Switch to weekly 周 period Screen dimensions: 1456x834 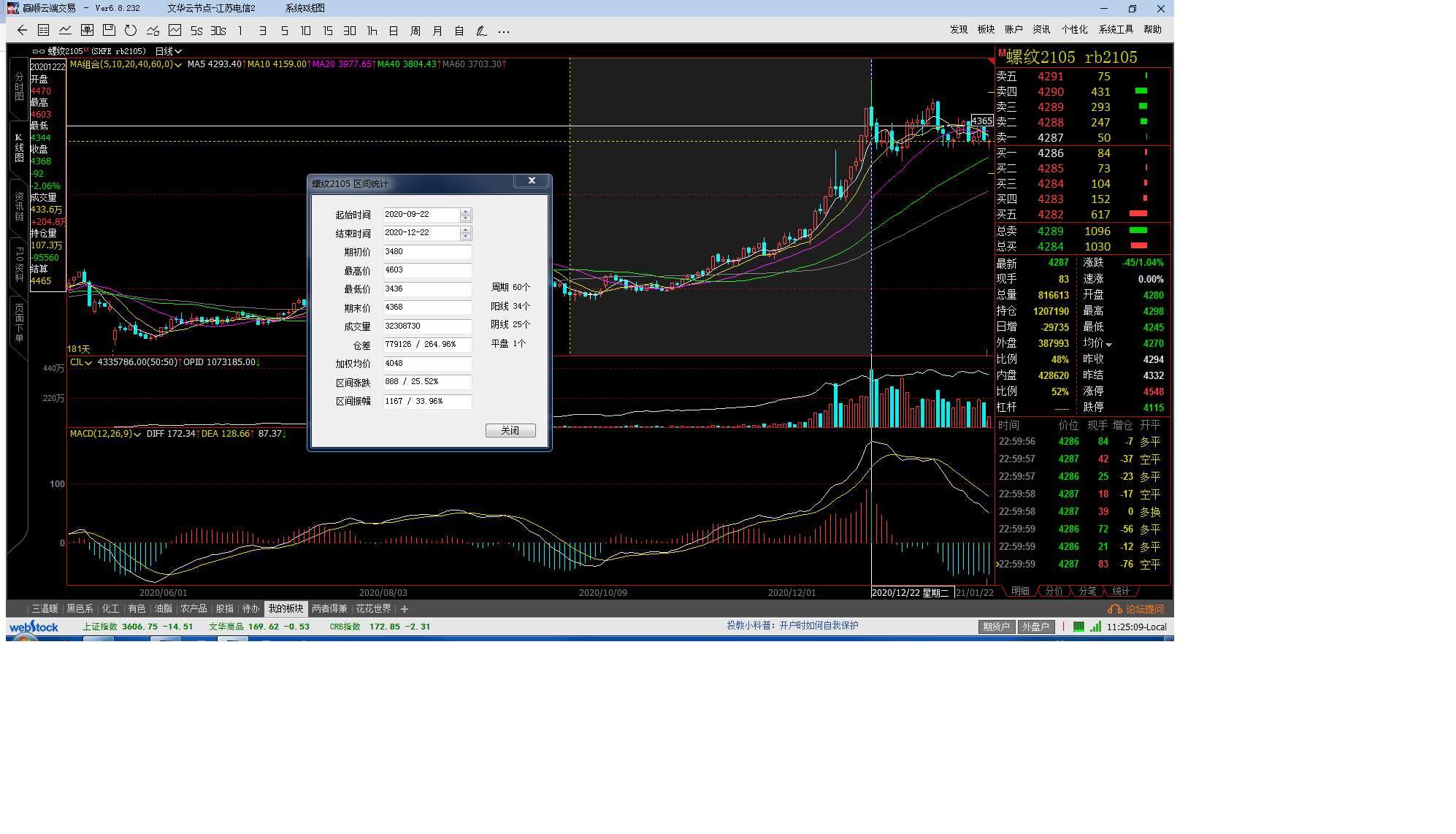click(x=415, y=31)
